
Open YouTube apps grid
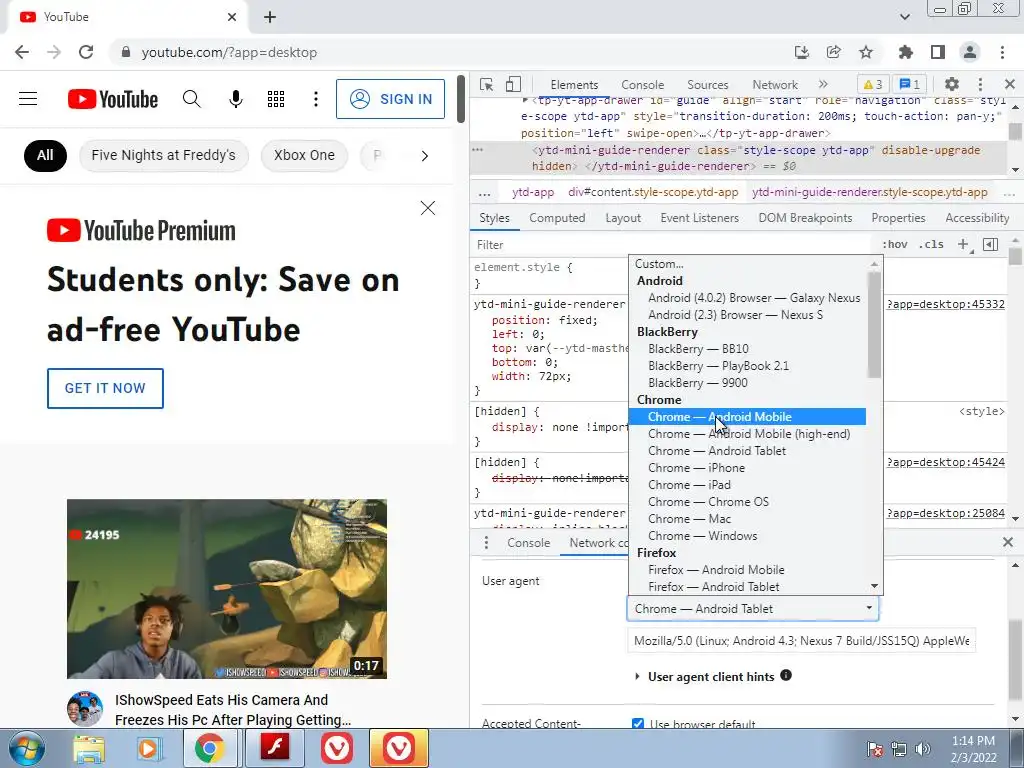(276, 99)
